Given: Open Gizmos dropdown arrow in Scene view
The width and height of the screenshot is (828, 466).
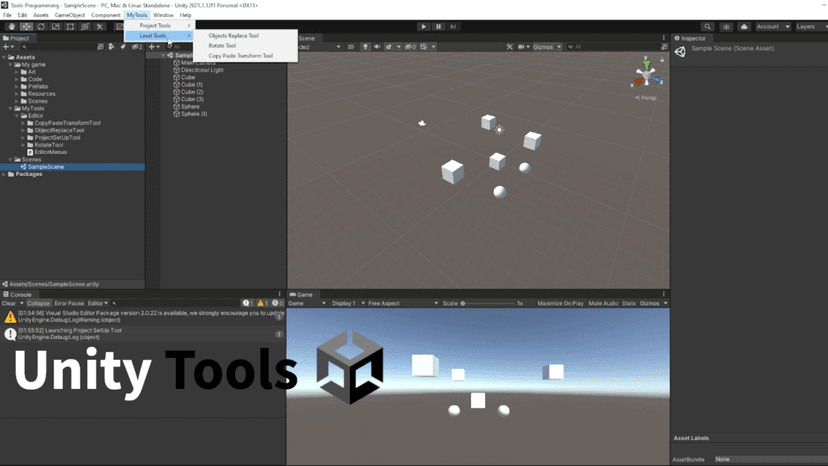Looking at the screenshot, I should pos(559,46).
